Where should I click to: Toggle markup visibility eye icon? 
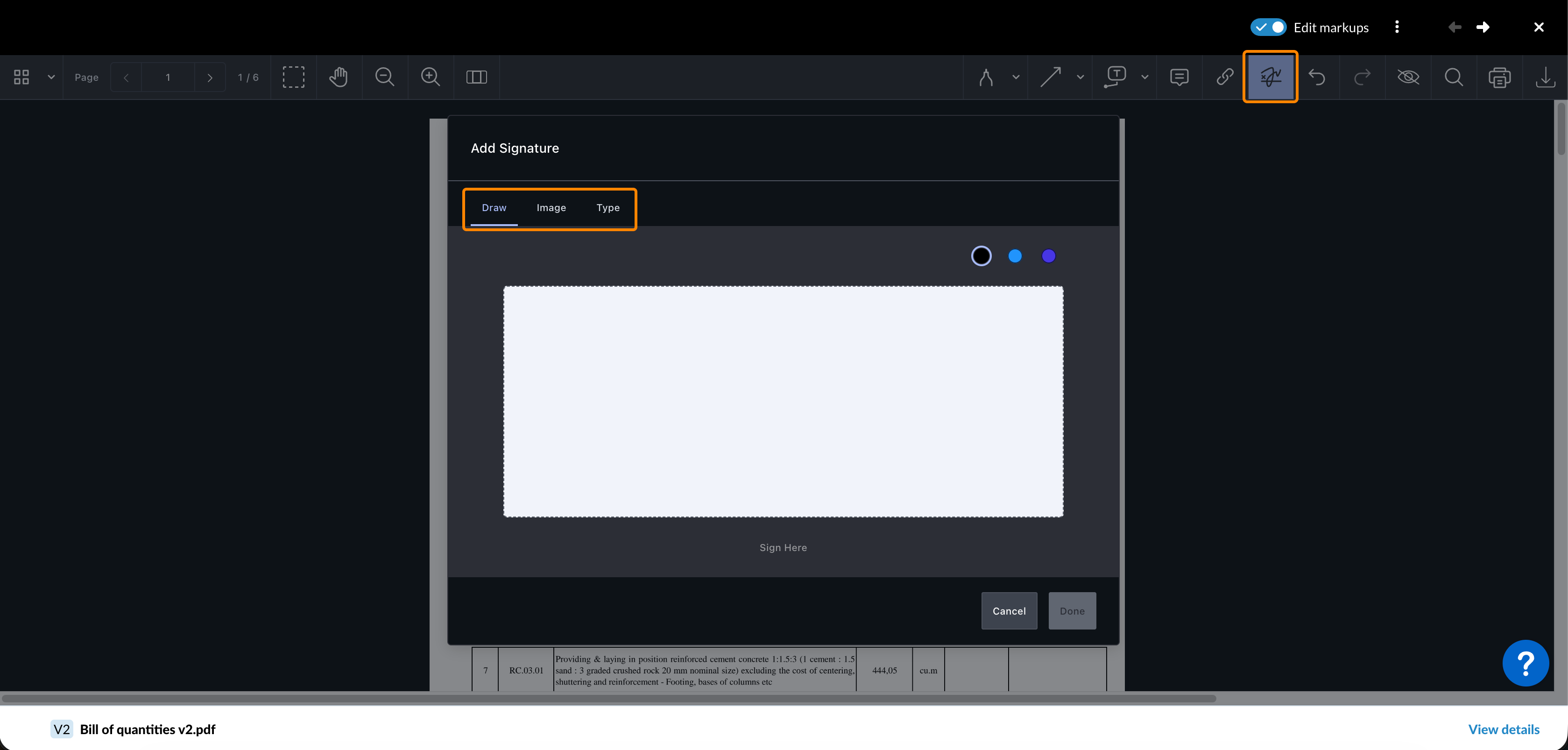[1408, 78]
